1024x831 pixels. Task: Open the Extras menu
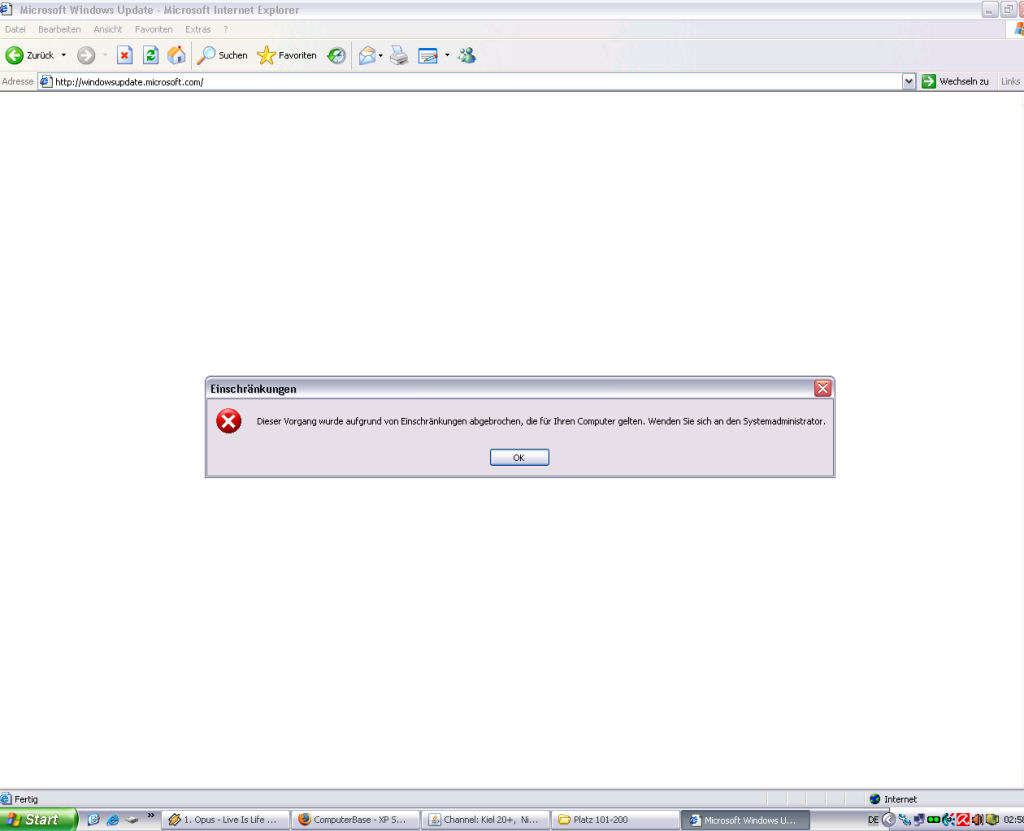pos(198,29)
